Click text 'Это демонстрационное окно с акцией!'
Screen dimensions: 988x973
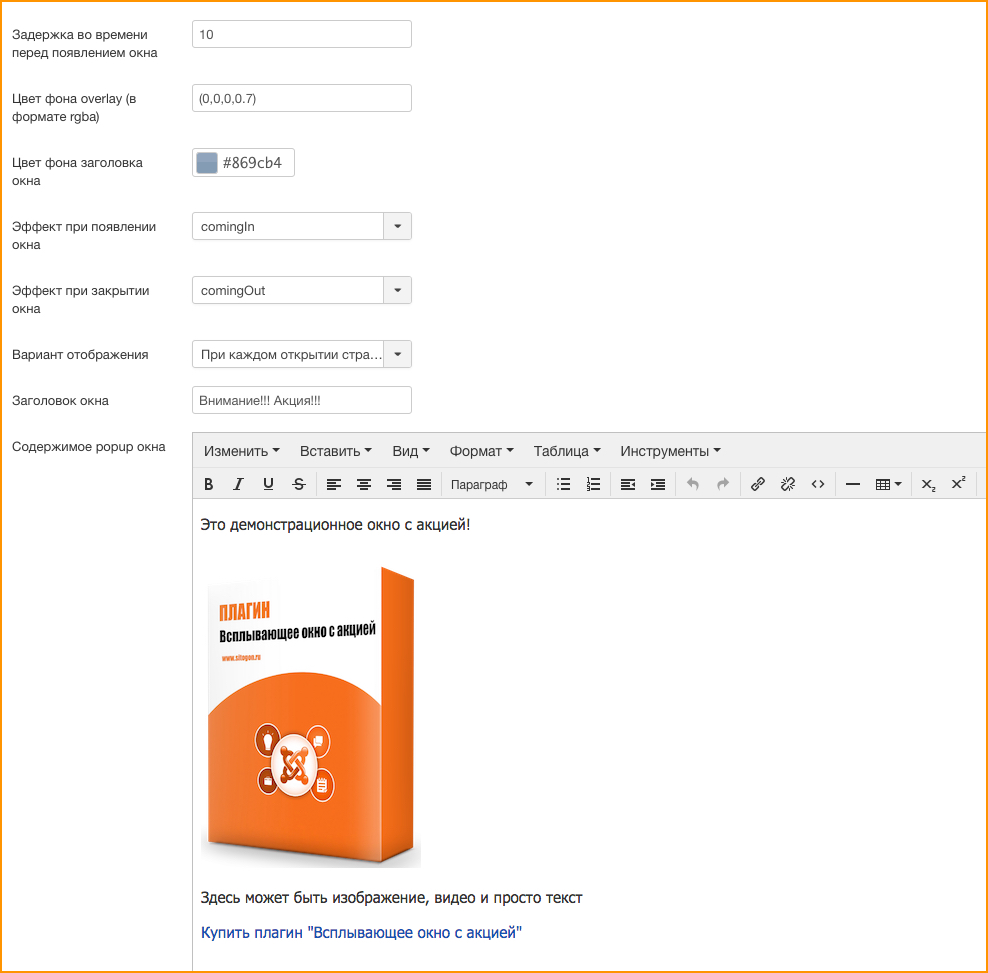point(335,524)
